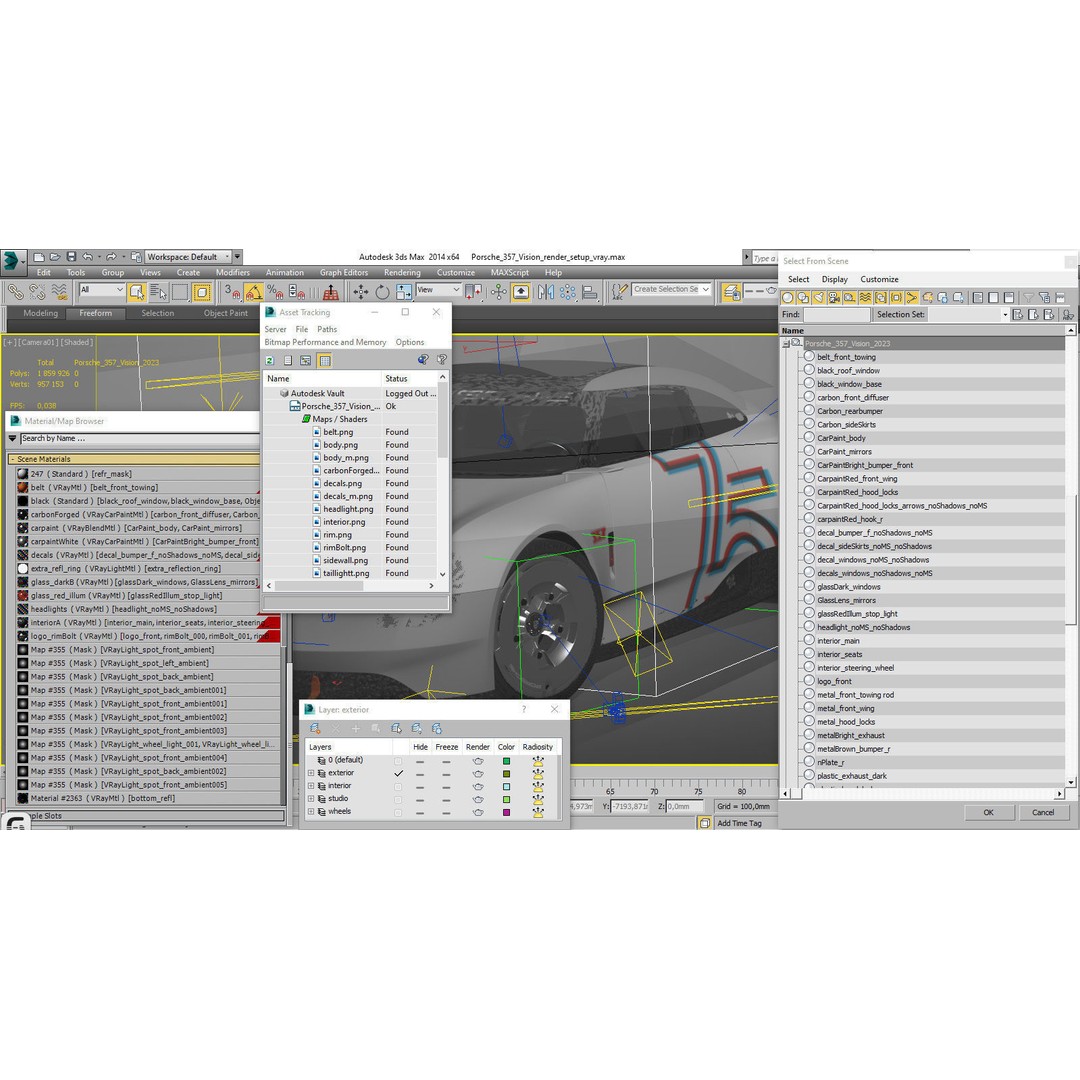1080x1080 pixels.
Task: Open the 3ds Max application menu logo
Action: (12, 260)
